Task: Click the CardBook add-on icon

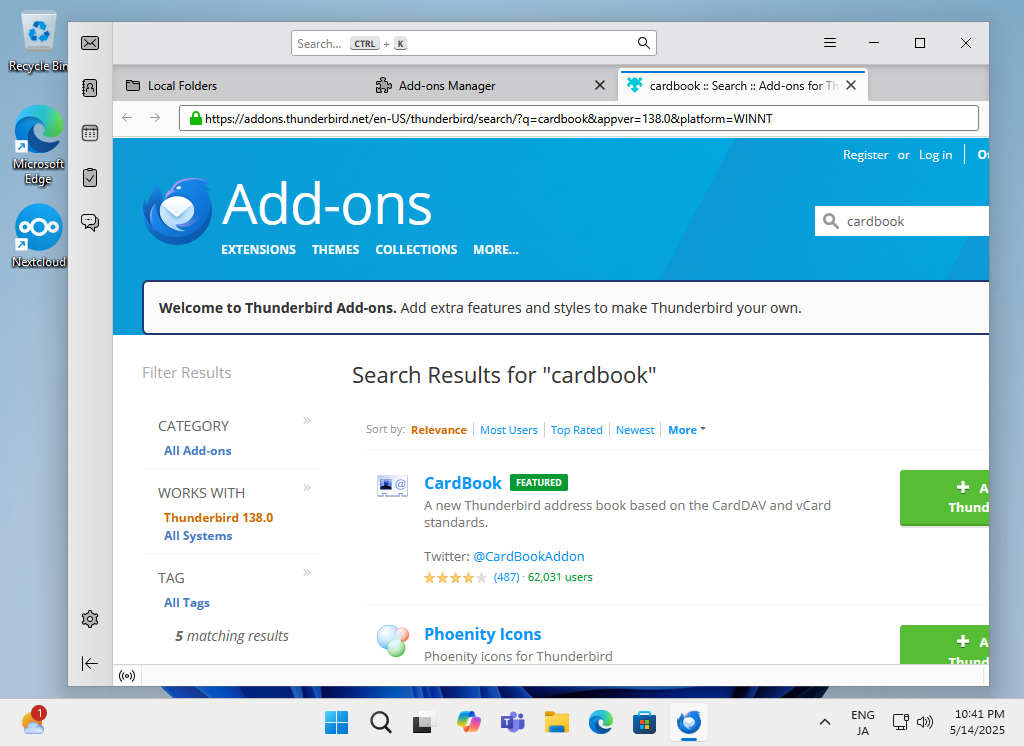Action: 392,485
